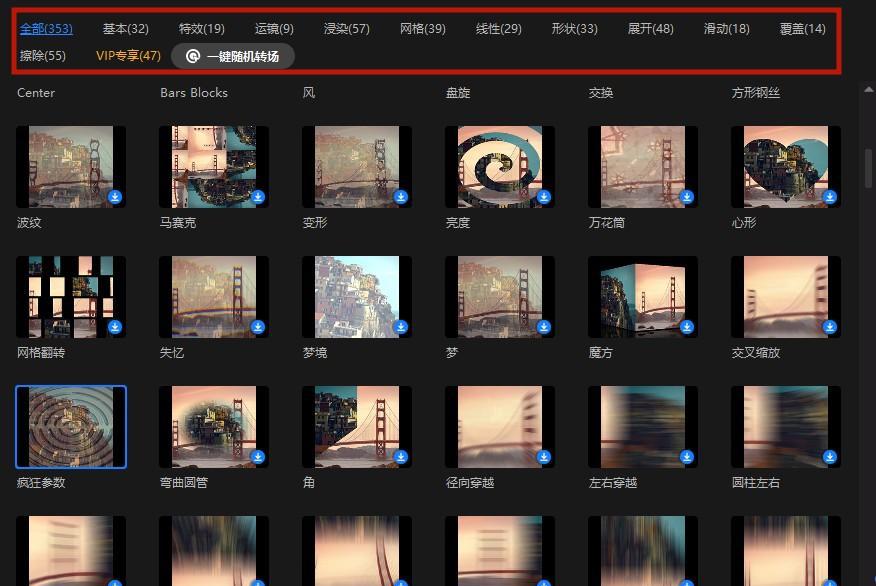The width and height of the screenshot is (876, 586).
Task: Open the VIP专享(47) tab
Action: coord(128,56)
